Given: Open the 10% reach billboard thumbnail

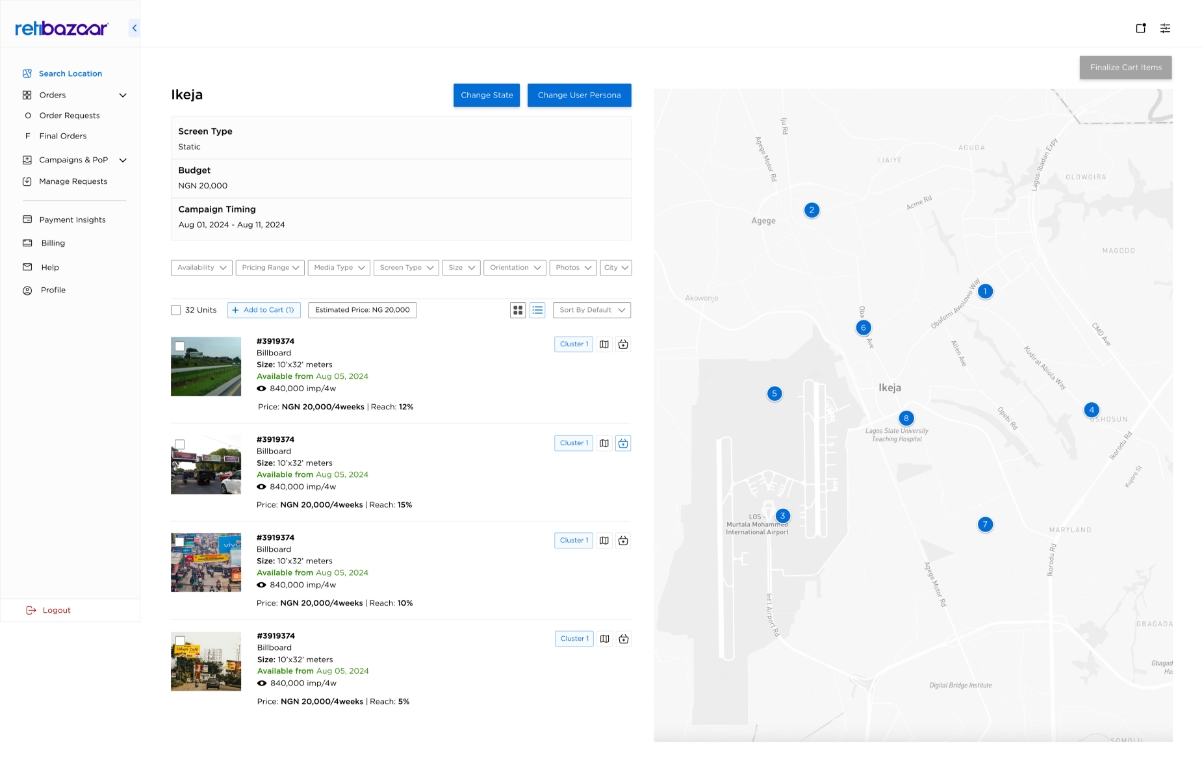Looking at the screenshot, I should click(206, 562).
